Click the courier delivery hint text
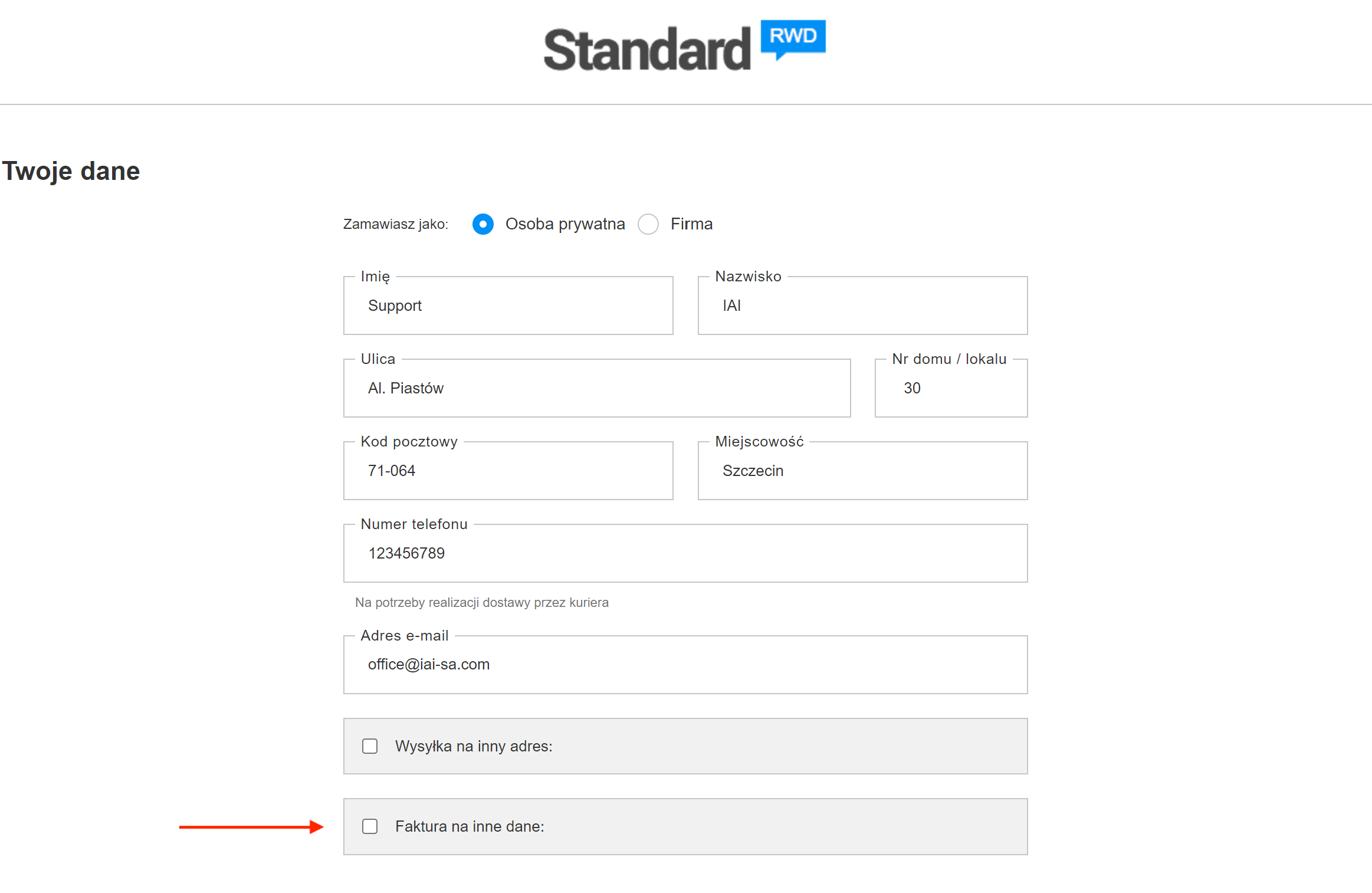This screenshot has height=893, width=1372. point(482,603)
